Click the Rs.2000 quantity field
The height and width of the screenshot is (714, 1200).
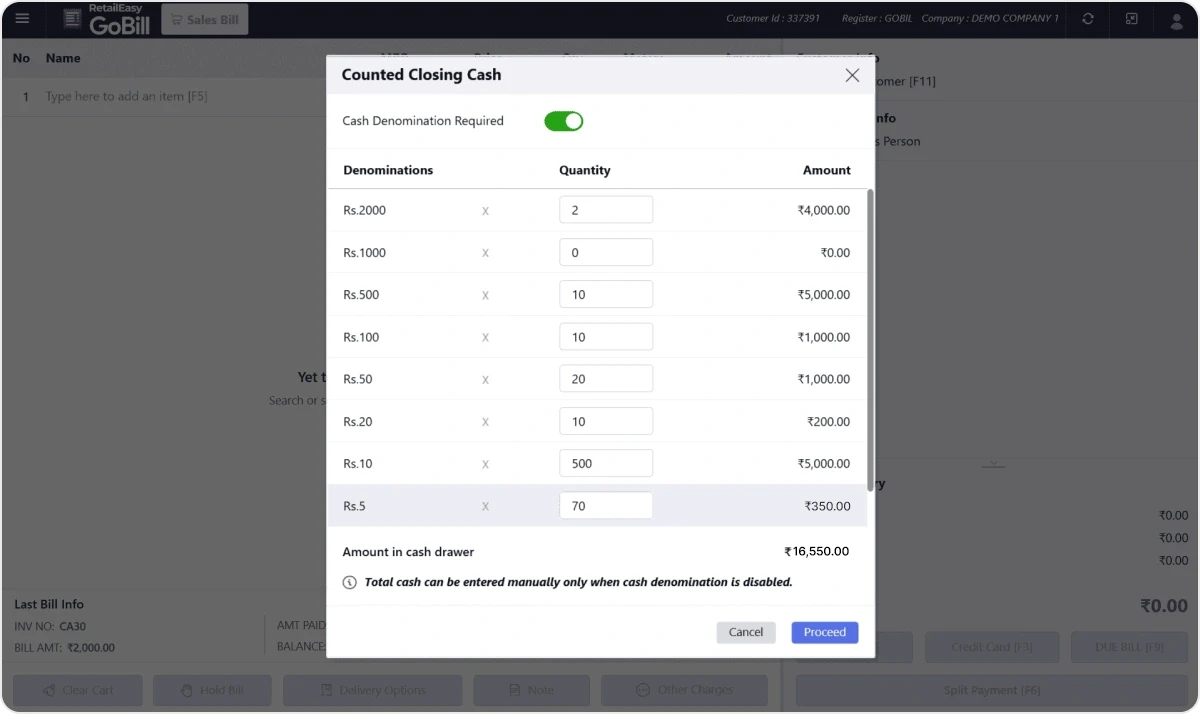point(605,210)
